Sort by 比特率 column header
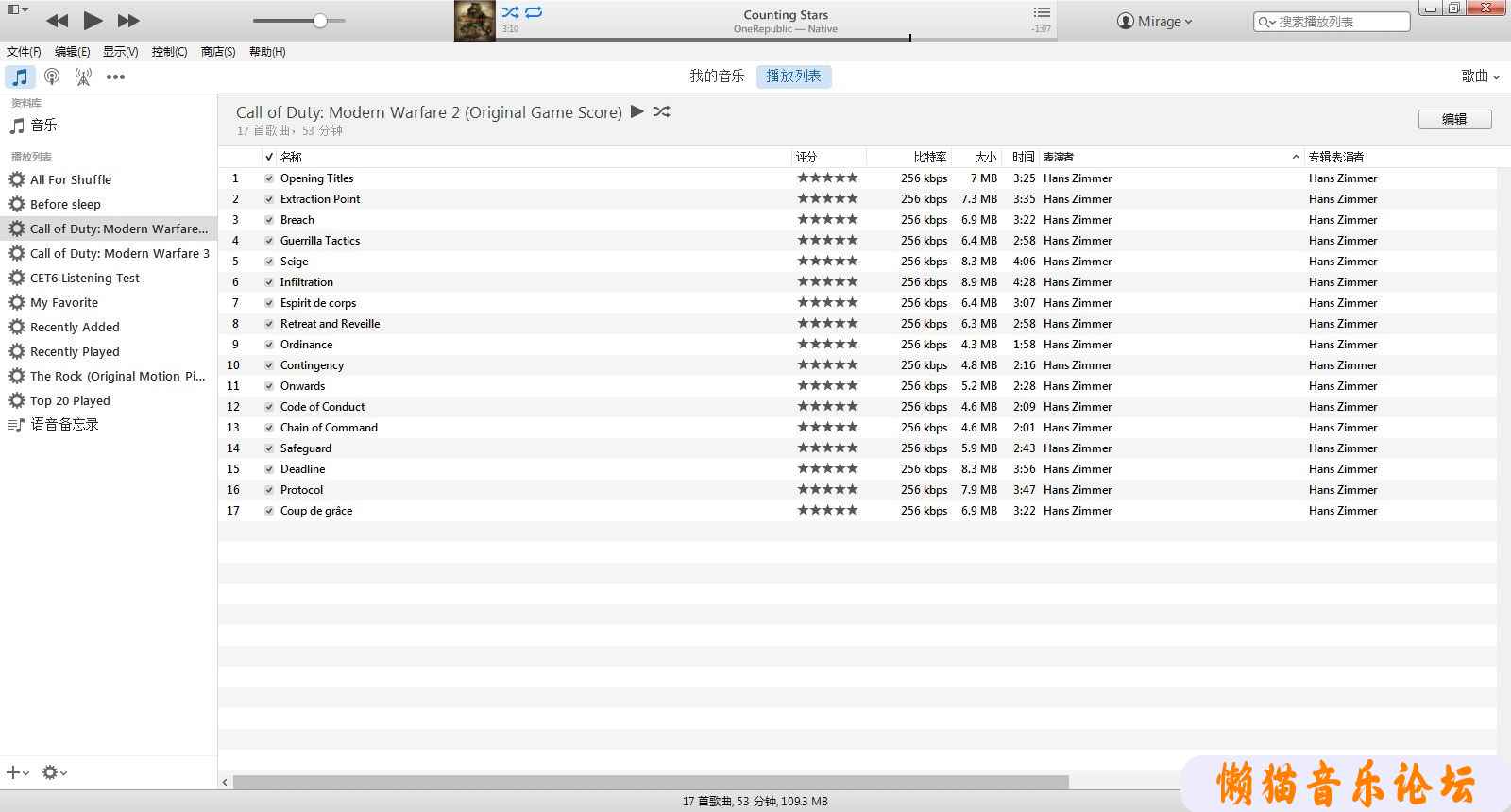 pos(908,157)
